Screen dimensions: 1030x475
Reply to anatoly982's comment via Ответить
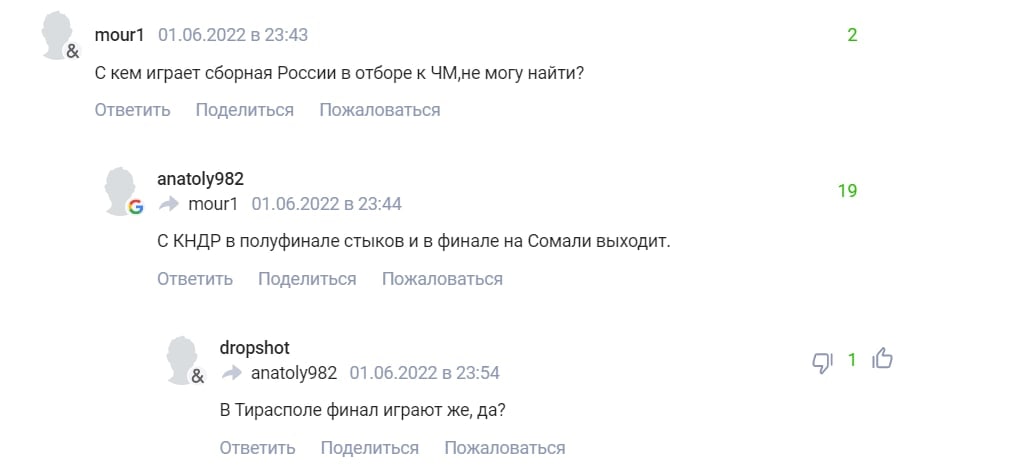[x=195, y=279]
